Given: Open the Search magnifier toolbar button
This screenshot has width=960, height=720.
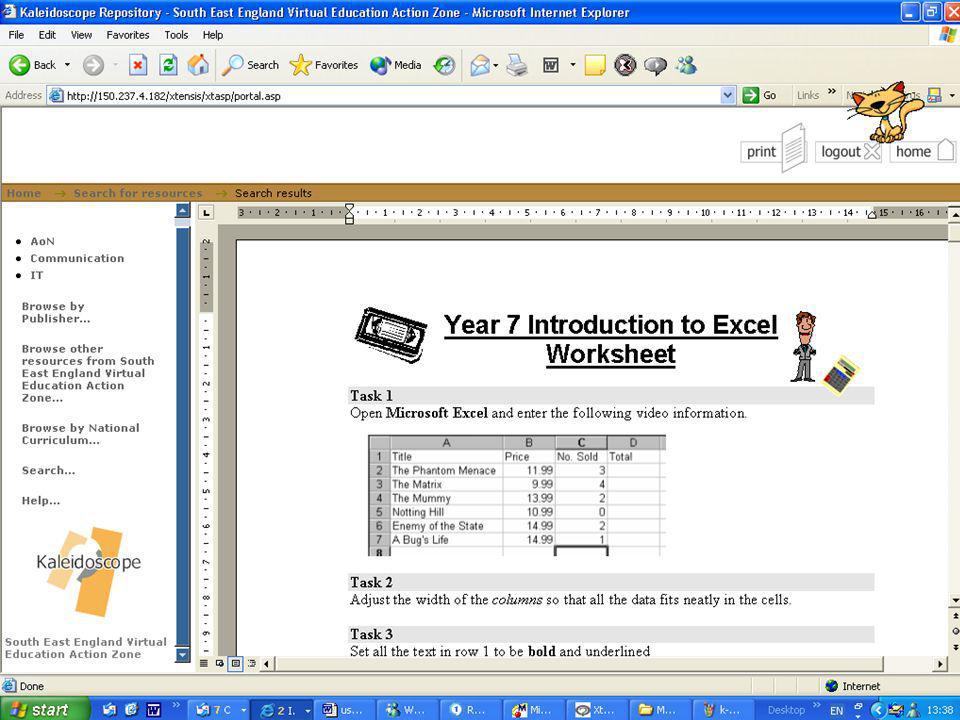Looking at the screenshot, I should pyautogui.click(x=250, y=65).
